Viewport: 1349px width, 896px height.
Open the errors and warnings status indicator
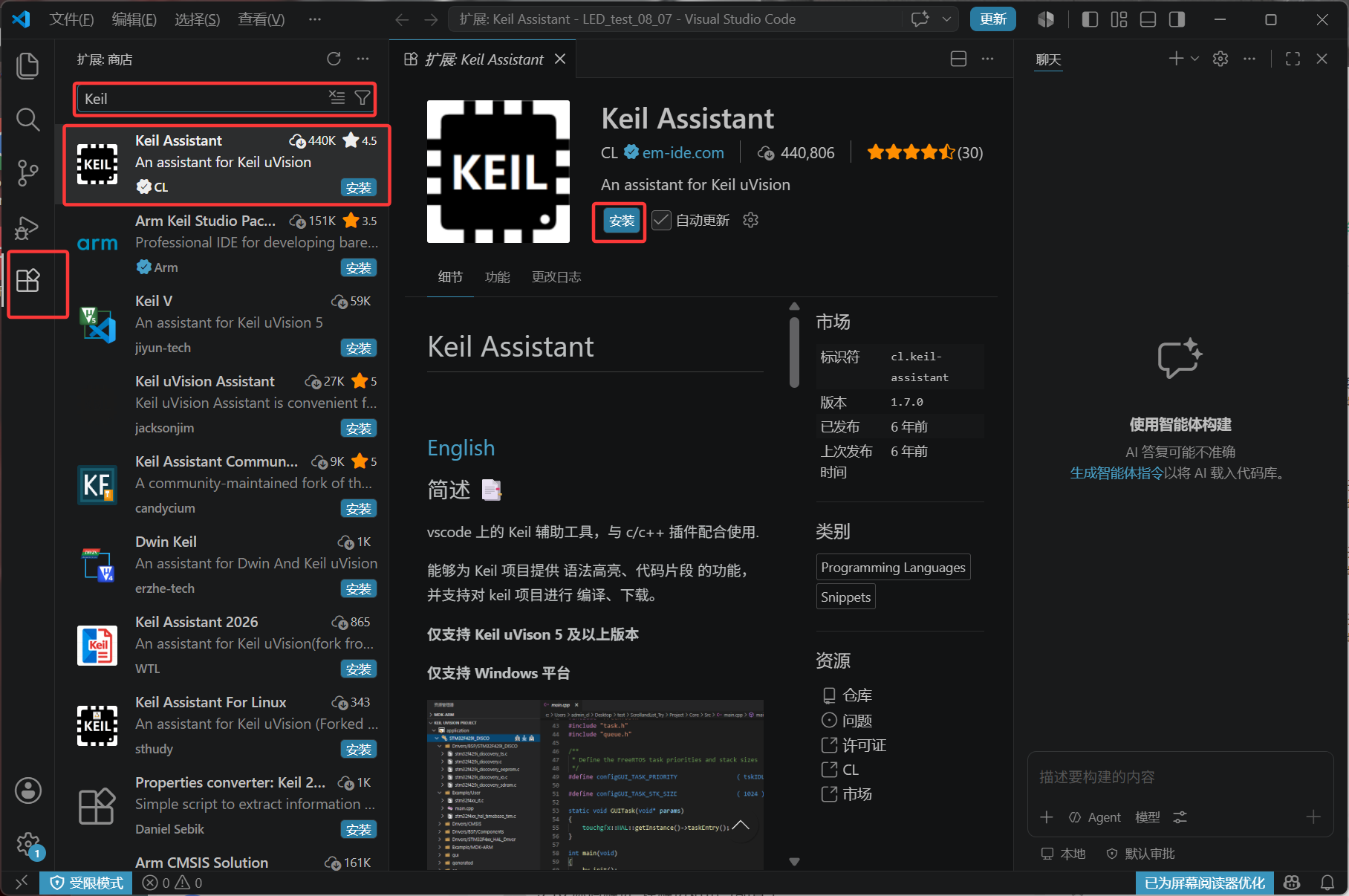coord(172,883)
